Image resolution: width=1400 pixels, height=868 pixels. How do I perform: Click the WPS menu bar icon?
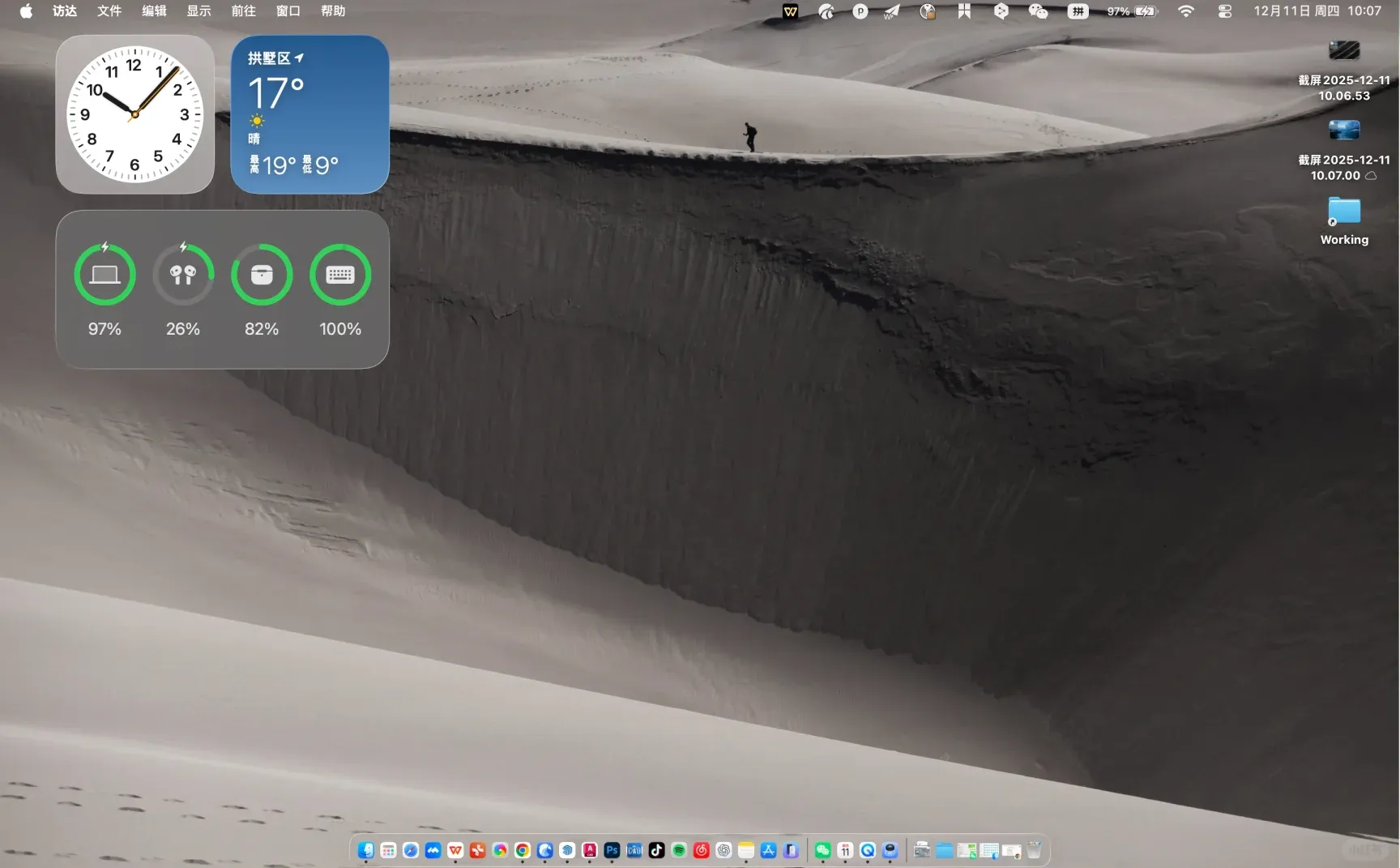tap(790, 11)
